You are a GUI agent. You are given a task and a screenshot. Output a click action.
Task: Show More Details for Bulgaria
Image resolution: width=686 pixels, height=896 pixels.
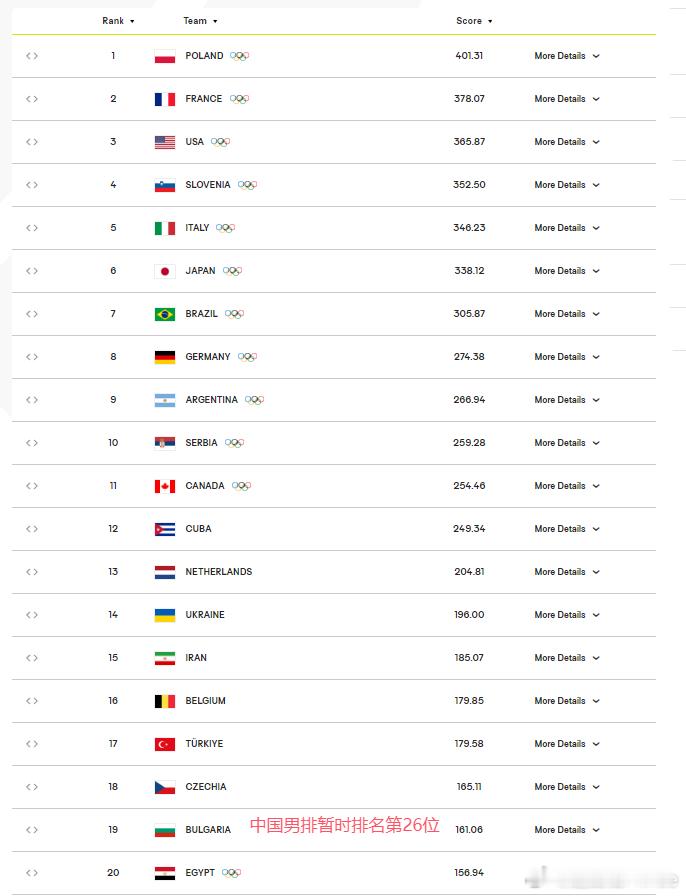[x=567, y=830]
